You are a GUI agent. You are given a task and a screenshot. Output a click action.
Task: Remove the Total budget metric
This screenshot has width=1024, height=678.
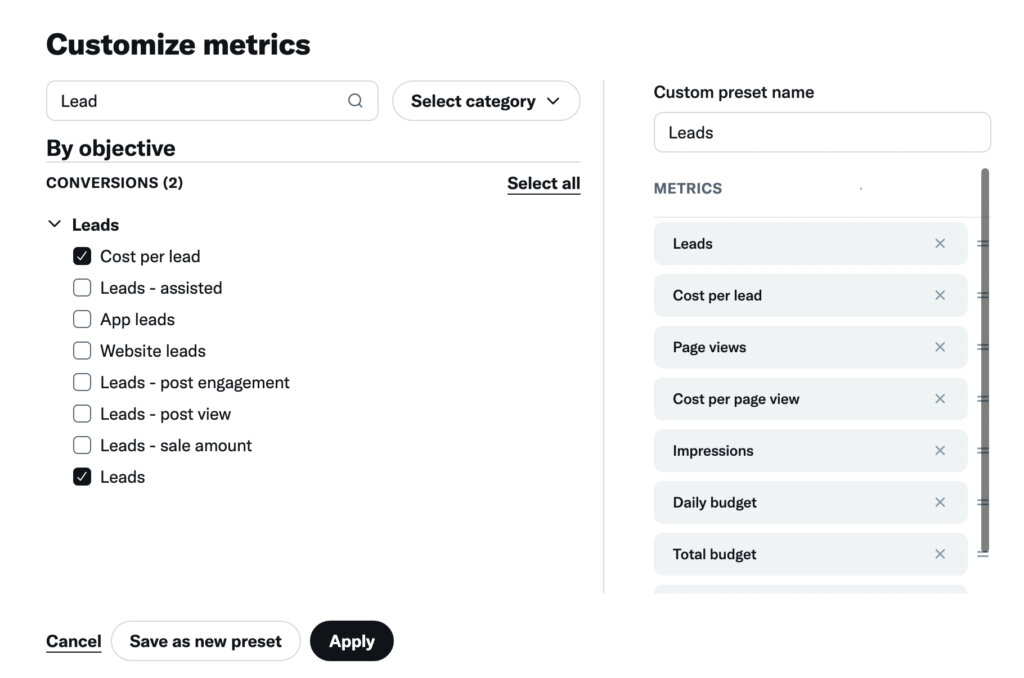click(x=939, y=554)
